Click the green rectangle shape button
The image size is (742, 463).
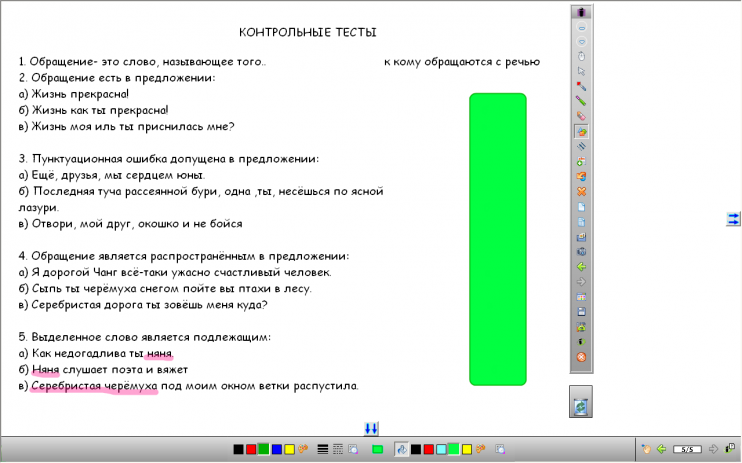377,450
